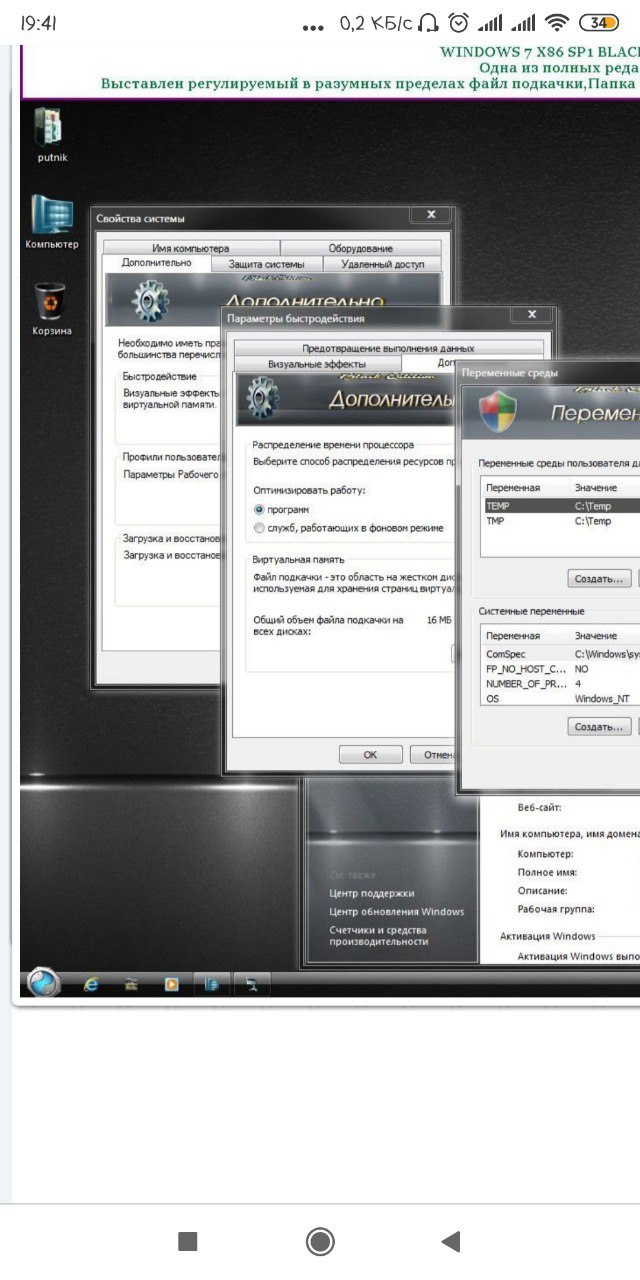Screen dimensions: 640x1280
Task: Click OK in Параметры быстродействия
Action: point(370,755)
